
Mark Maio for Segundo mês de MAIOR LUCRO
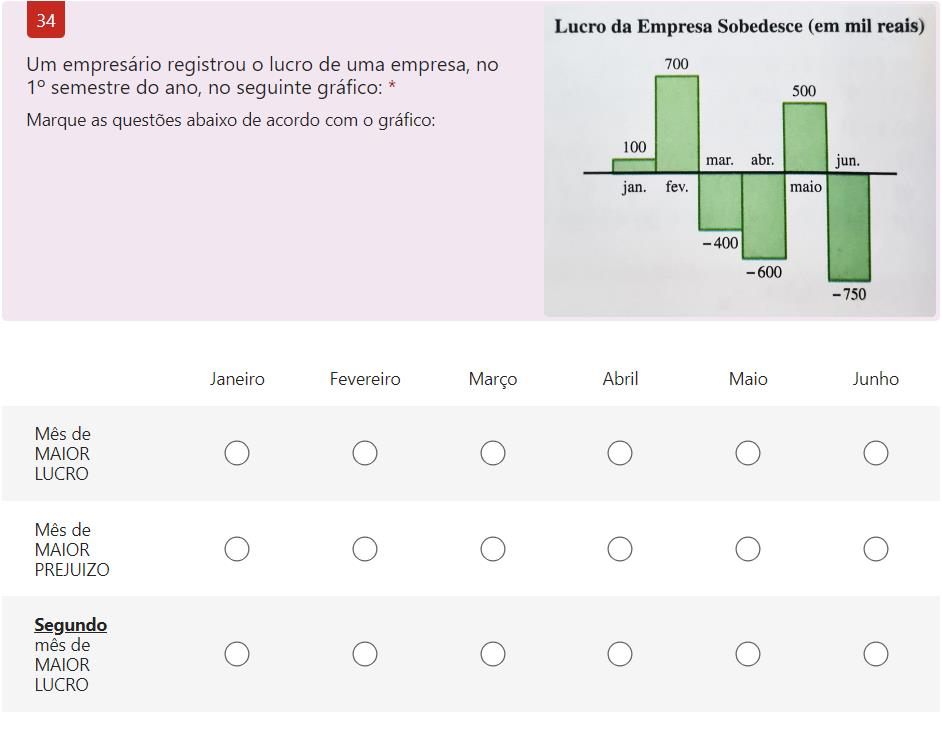(x=748, y=654)
